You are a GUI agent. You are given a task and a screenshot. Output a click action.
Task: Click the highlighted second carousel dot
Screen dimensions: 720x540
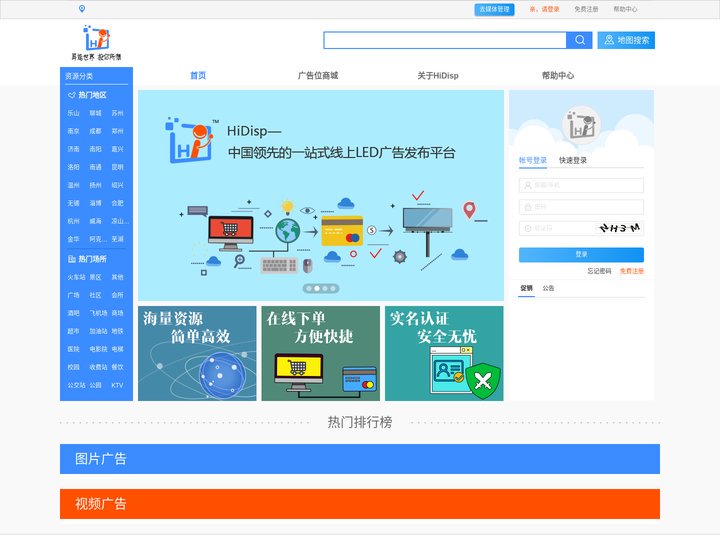point(317,288)
